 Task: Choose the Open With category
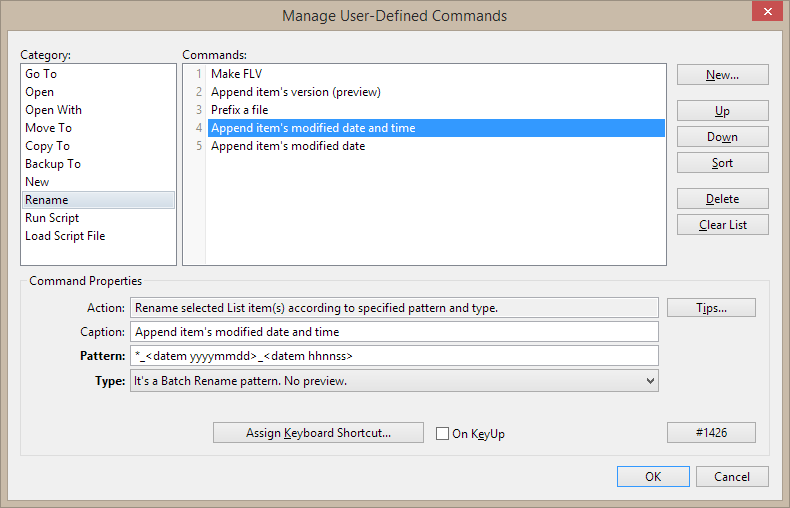coord(53,110)
